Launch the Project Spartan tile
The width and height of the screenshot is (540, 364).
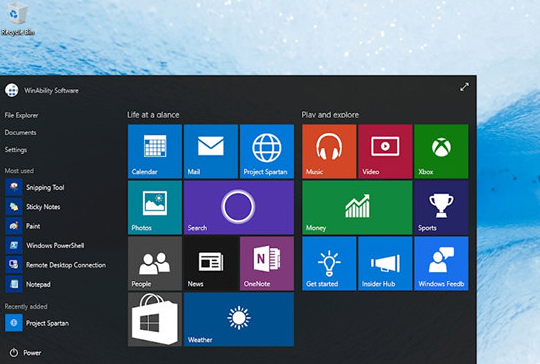[267, 152]
